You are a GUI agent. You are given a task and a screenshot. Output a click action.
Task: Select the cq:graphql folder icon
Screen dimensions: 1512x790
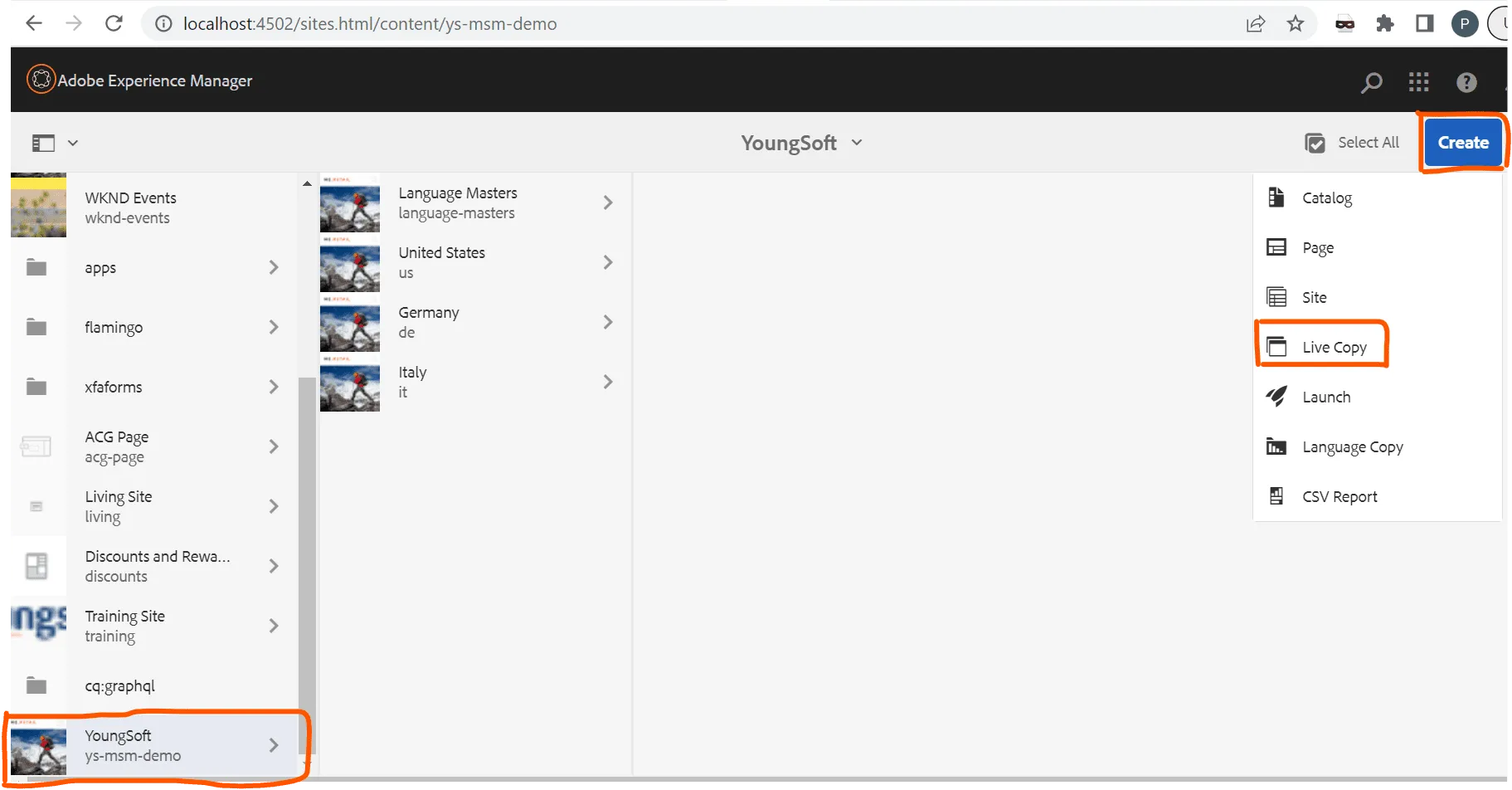tap(36, 685)
